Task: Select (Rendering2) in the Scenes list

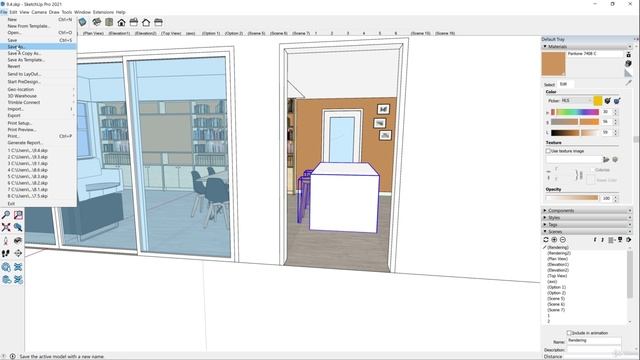Action: tap(559, 253)
